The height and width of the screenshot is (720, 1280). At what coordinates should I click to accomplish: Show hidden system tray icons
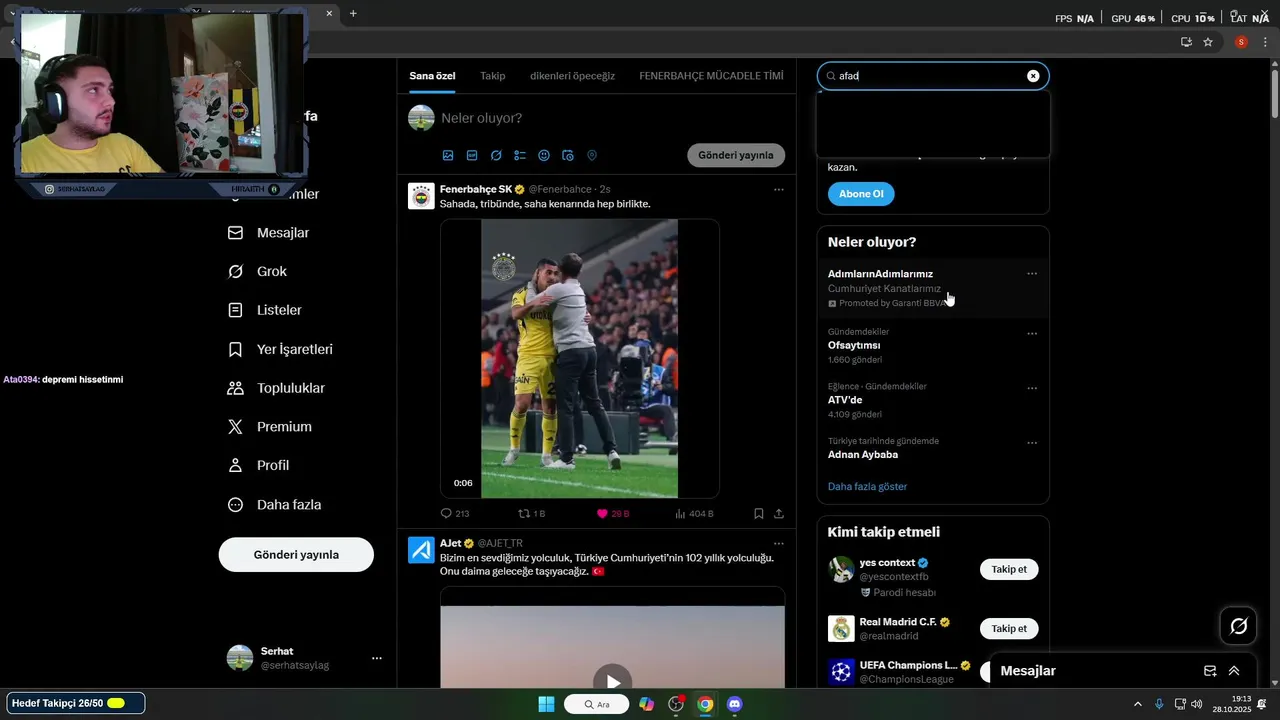pos(1138,704)
